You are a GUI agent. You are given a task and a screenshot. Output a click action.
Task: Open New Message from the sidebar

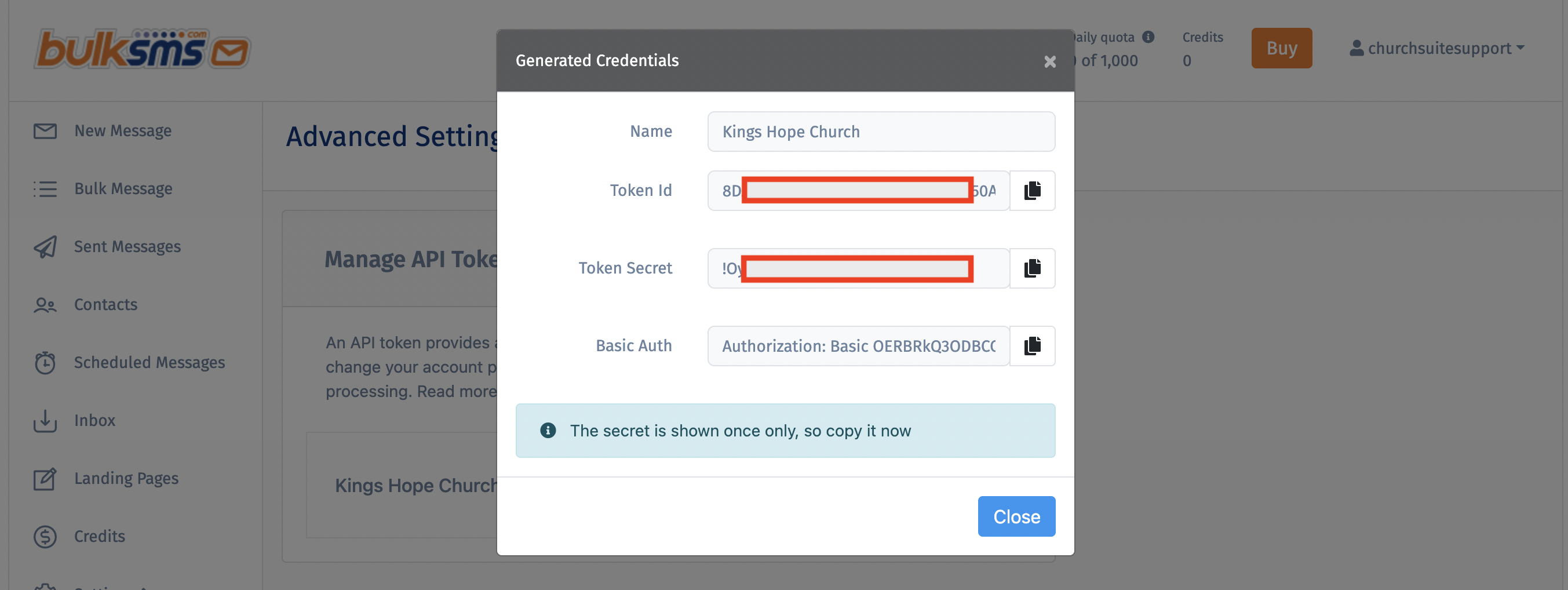point(122,131)
